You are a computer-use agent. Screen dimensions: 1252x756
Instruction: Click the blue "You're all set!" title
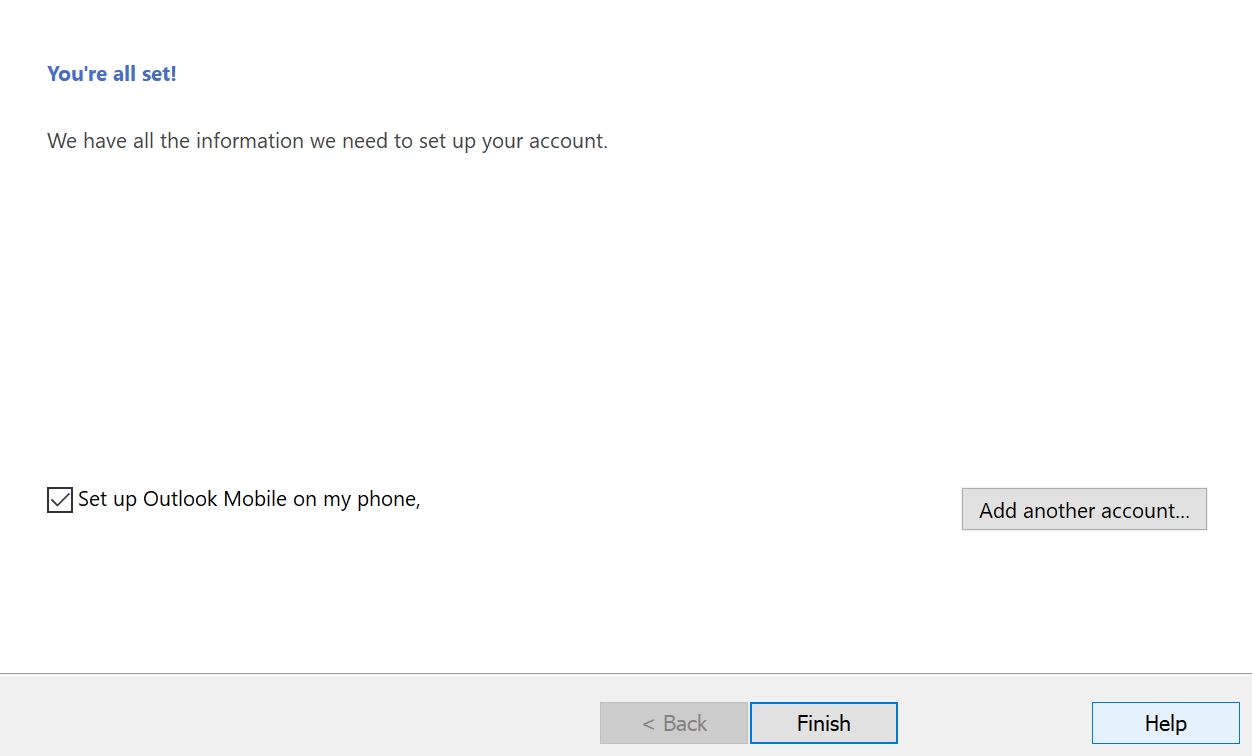click(112, 74)
